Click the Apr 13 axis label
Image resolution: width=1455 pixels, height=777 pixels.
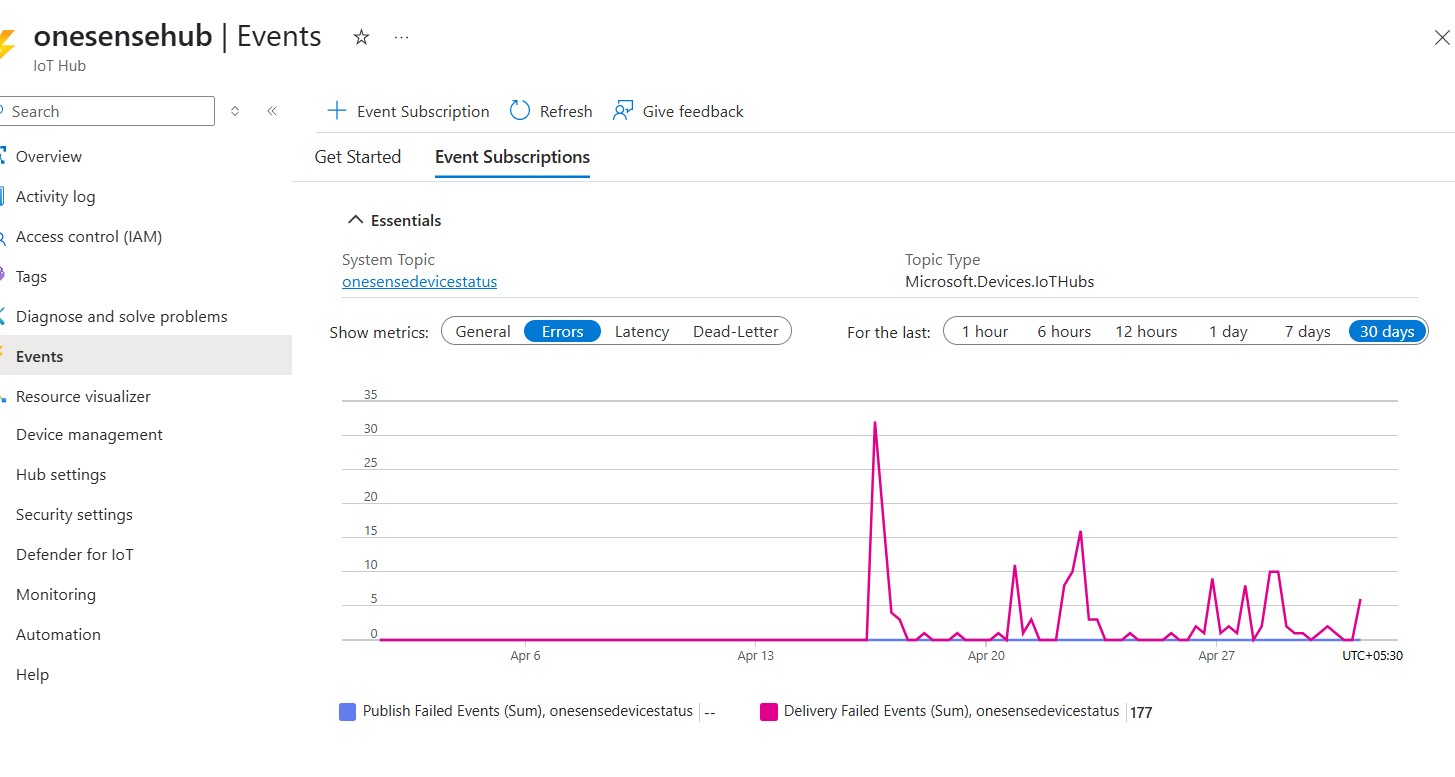pos(755,656)
